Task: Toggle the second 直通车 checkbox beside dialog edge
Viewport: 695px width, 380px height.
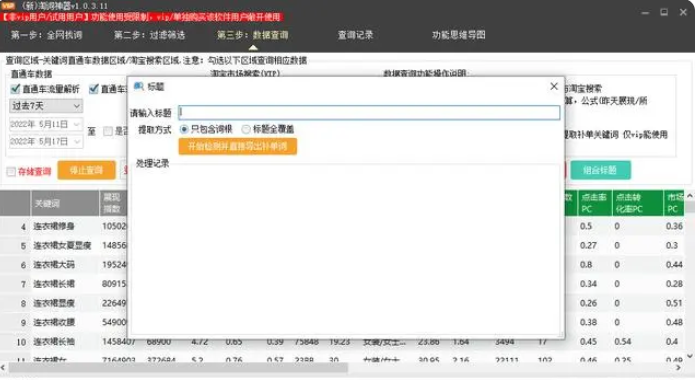Action: (x=94, y=89)
